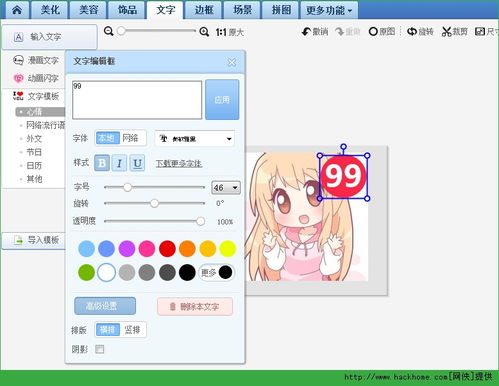The width and height of the screenshot is (499, 386).
Task: Open 更多 more colors picker
Action: [216, 273]
